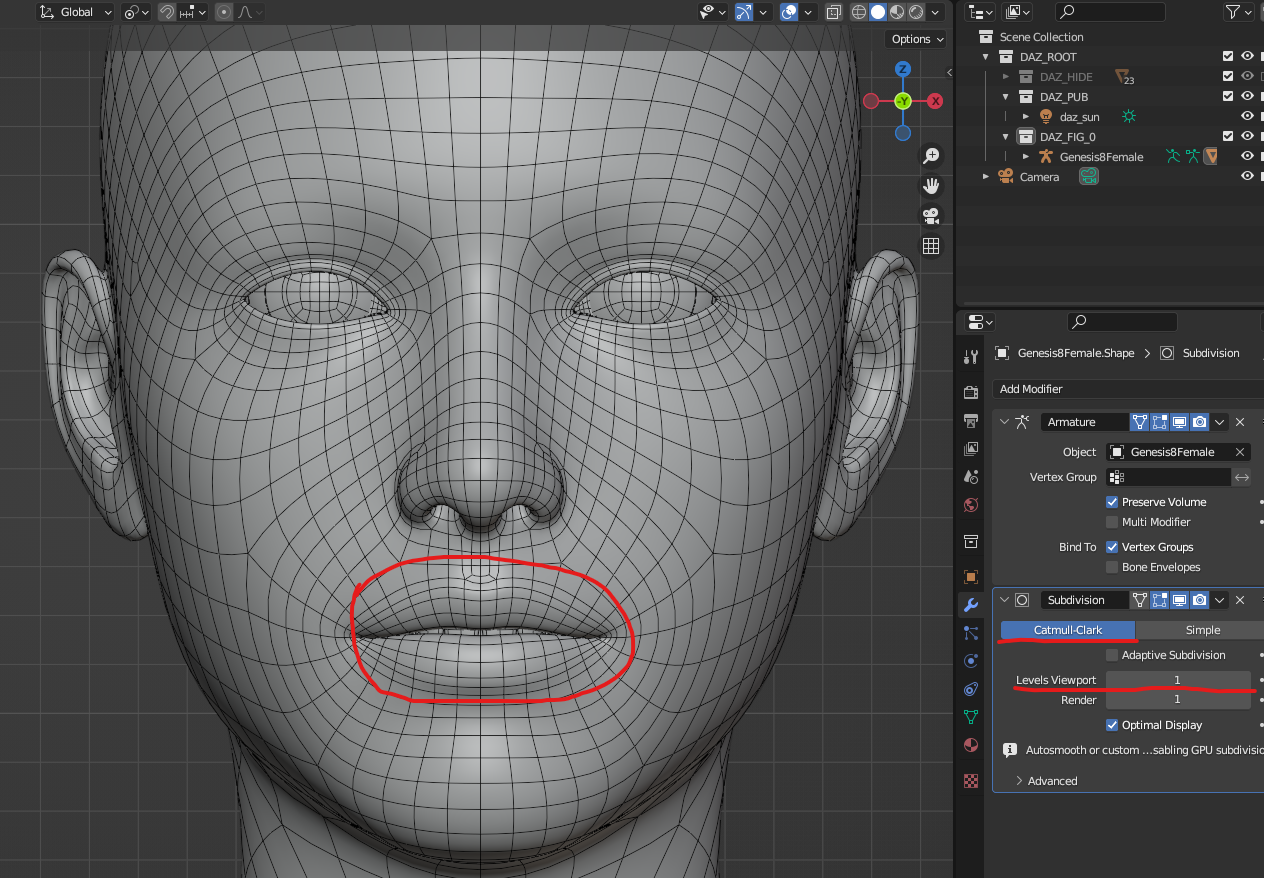
Task: Set the Levels Viewport subdivision value
Action: 1178,680
